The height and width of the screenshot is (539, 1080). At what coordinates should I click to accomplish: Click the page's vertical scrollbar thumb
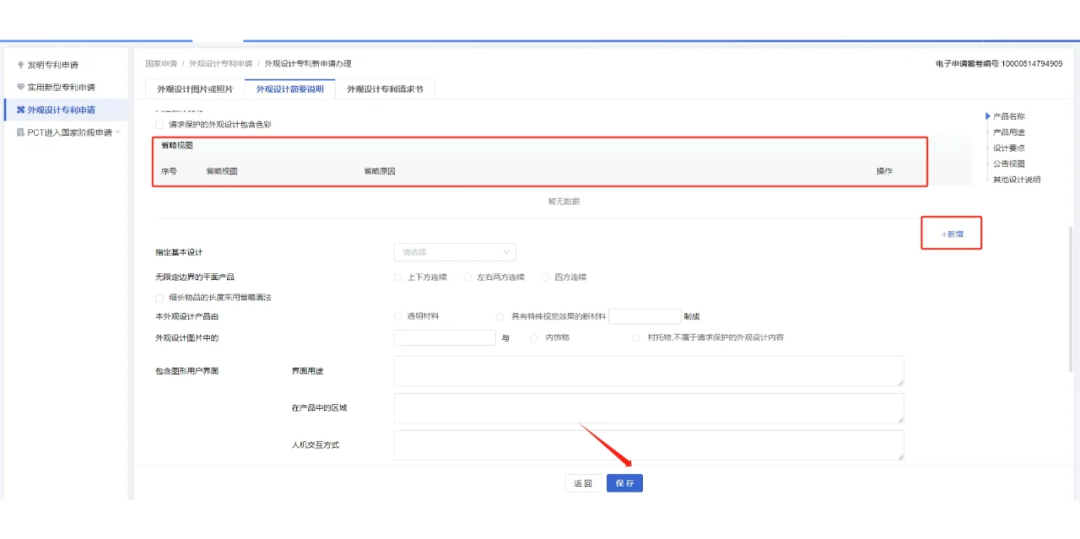(x=1070, y=299)
